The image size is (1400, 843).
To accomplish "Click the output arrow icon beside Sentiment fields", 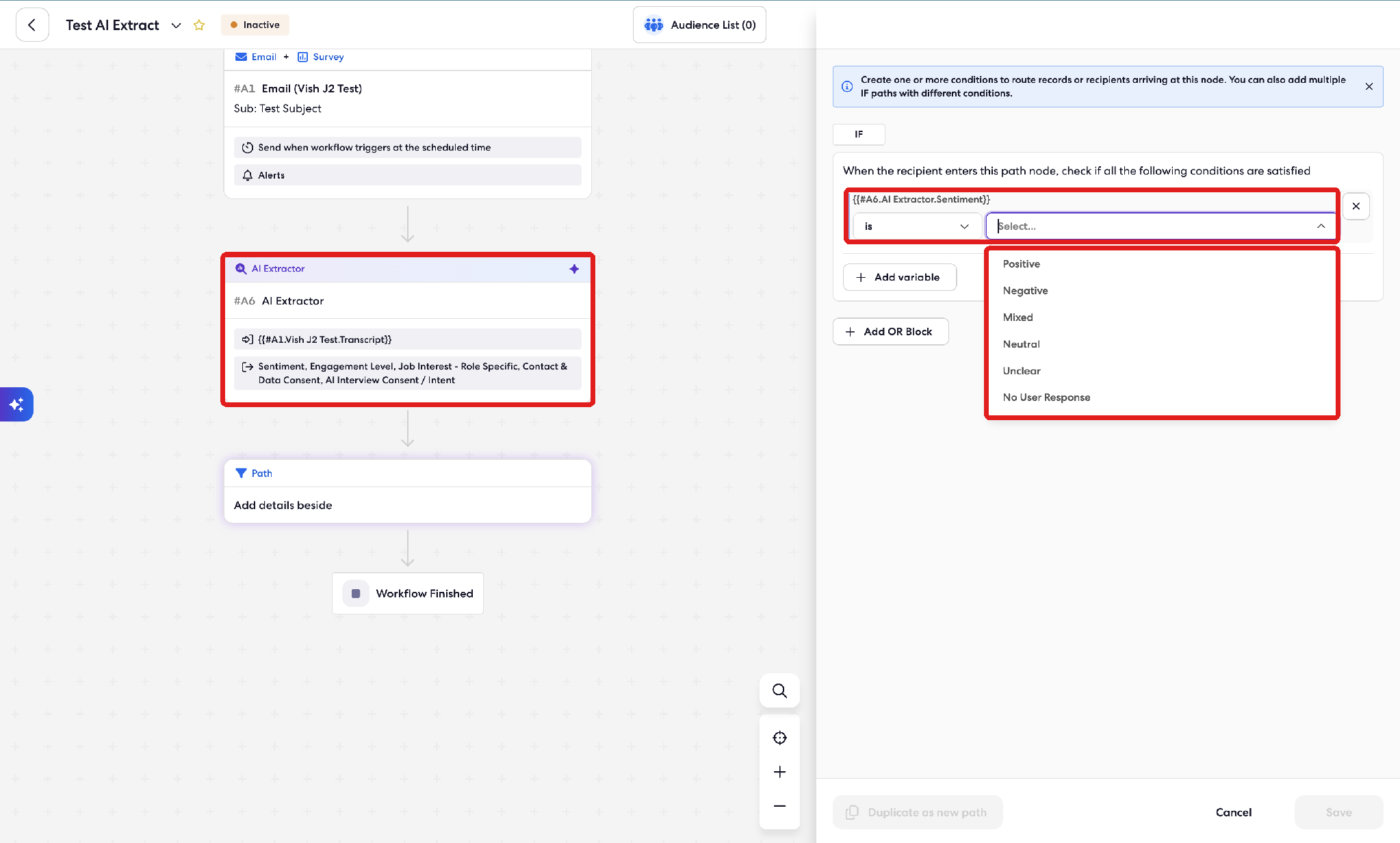I will click(x=248, y=367).
